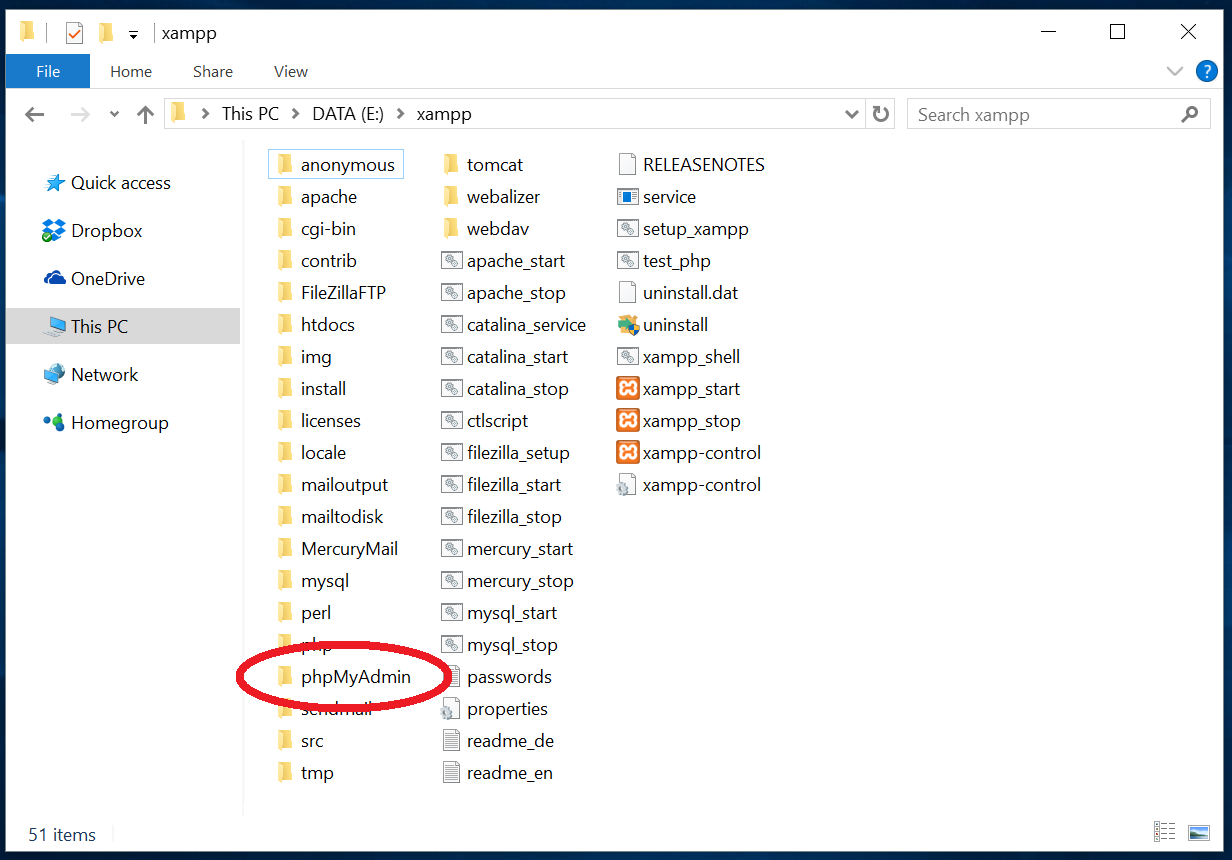Select the cgi-bin folder name
The height and width of the screenshot is (860, 1232).
(x=328, y=229)
